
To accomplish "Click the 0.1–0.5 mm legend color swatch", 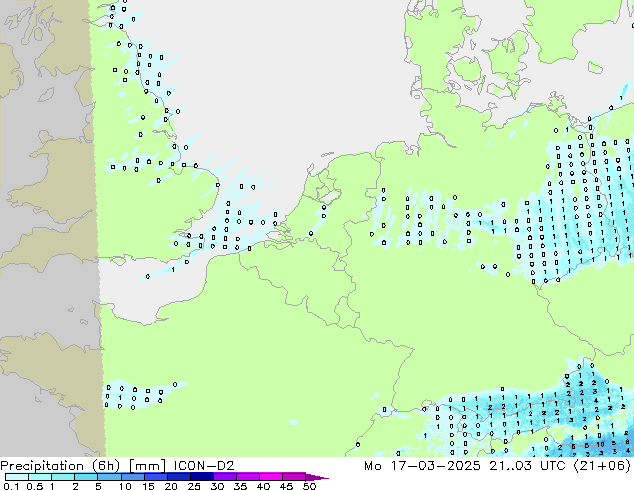I will (x=17, y=477).
